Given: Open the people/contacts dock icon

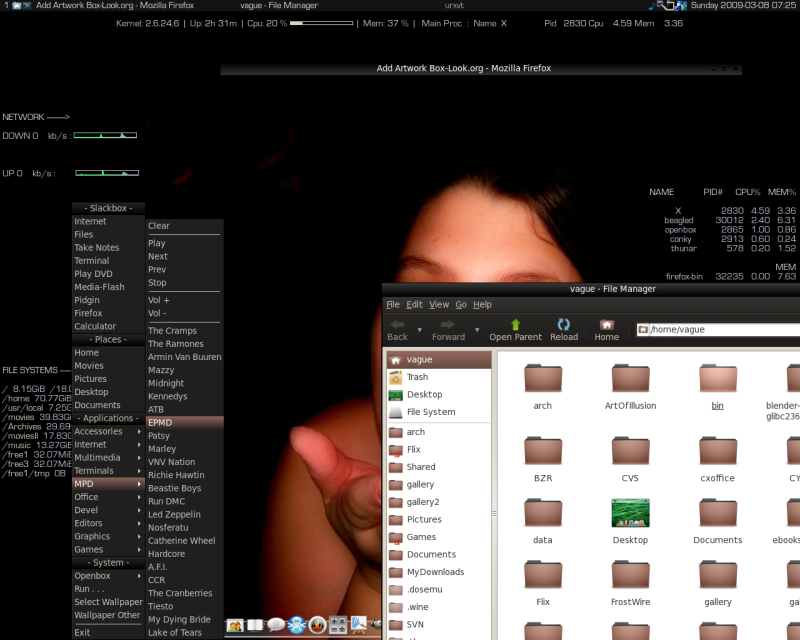Looking at the screenshot, I should pyautogui.click(x=235, y=625).
